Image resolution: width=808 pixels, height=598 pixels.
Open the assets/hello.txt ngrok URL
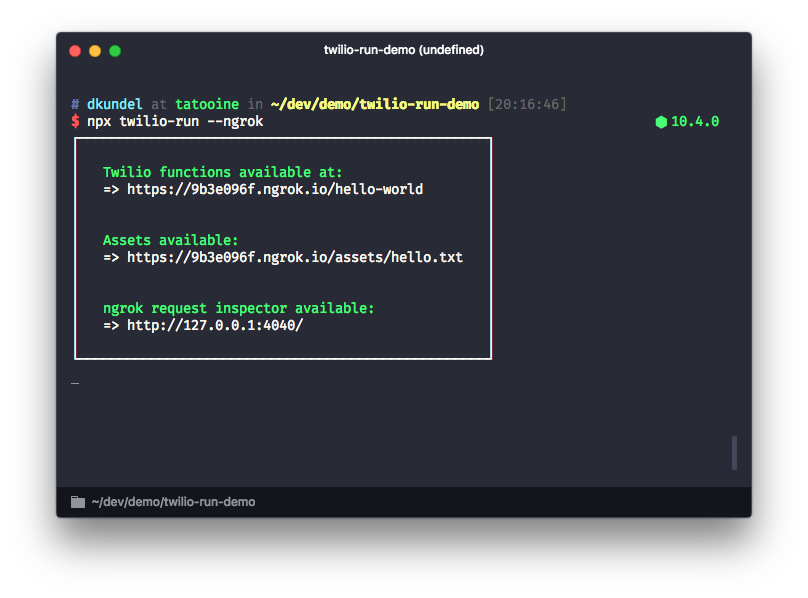295,257
